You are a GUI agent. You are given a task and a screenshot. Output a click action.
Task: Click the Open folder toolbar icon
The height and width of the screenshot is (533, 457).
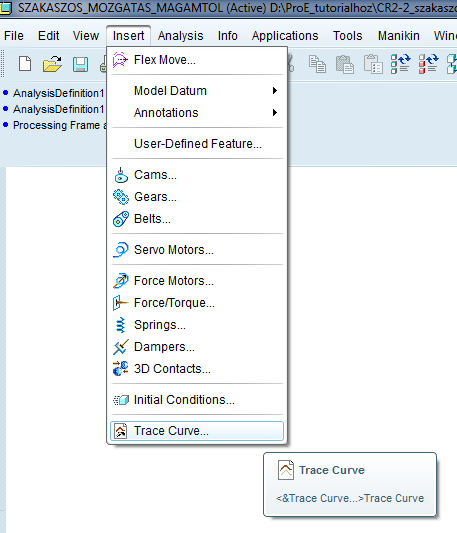(52, 64)
